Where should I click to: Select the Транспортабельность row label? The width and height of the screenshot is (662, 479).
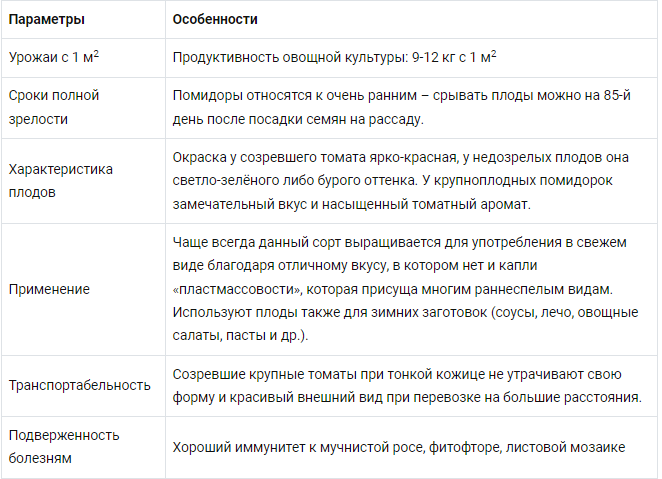(79, 385)
